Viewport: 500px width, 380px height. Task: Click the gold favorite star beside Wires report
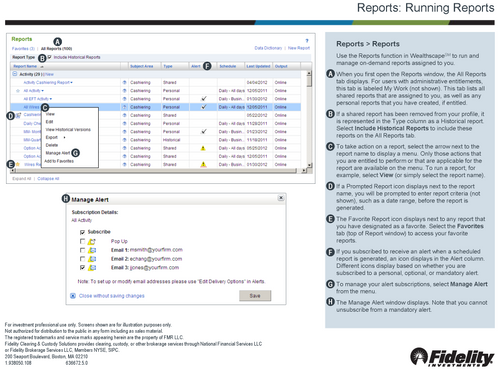(18, 164)
